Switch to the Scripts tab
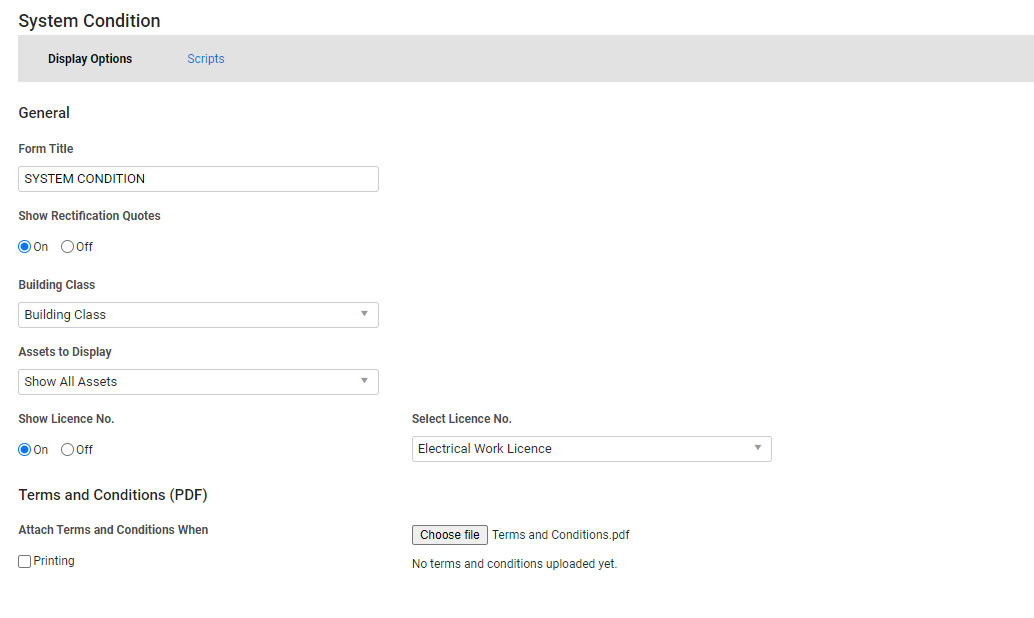The height and width of the screenshot is (618, 1034). 206,58
